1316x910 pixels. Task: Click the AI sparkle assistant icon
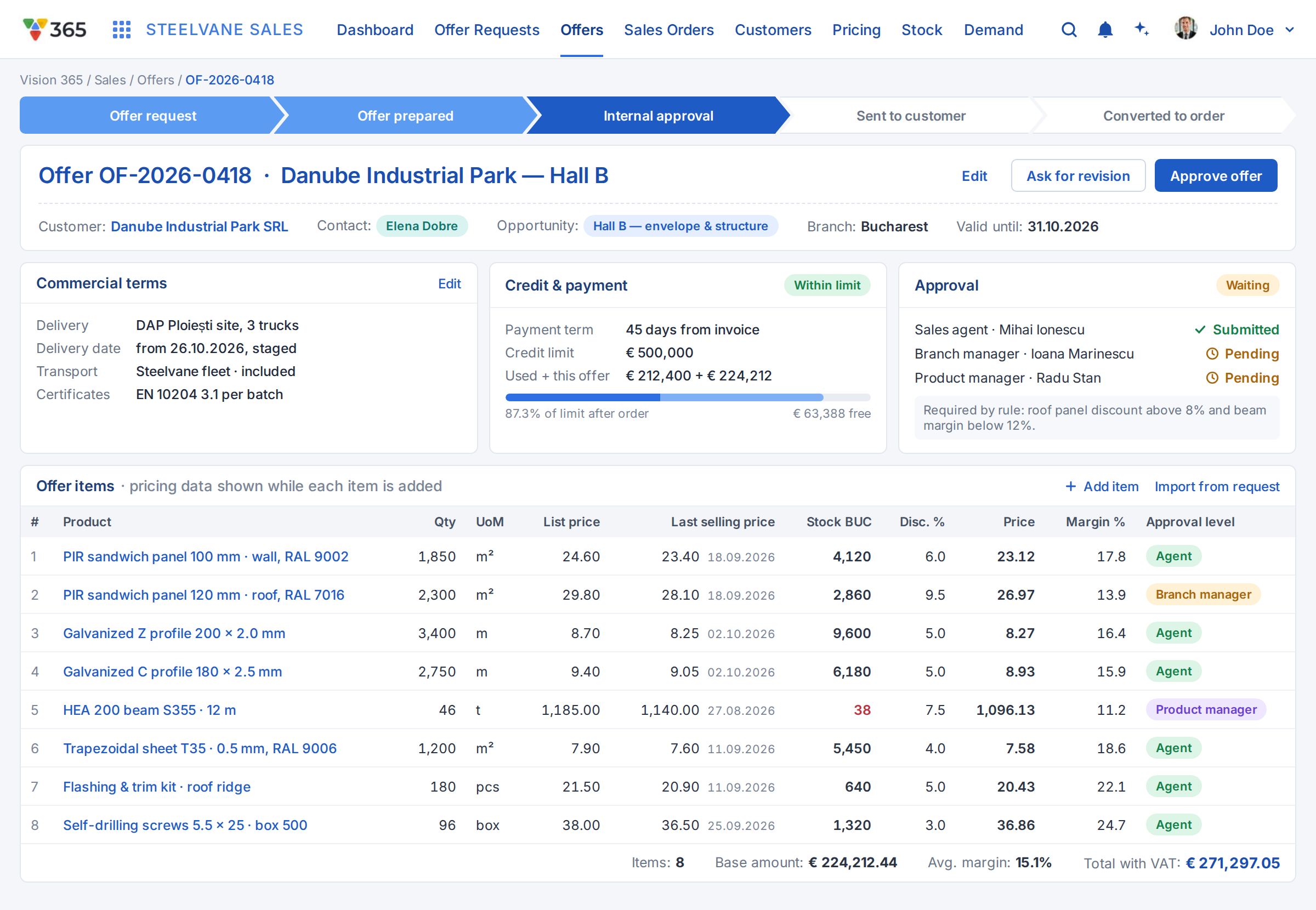click(x=1142, y=29)
